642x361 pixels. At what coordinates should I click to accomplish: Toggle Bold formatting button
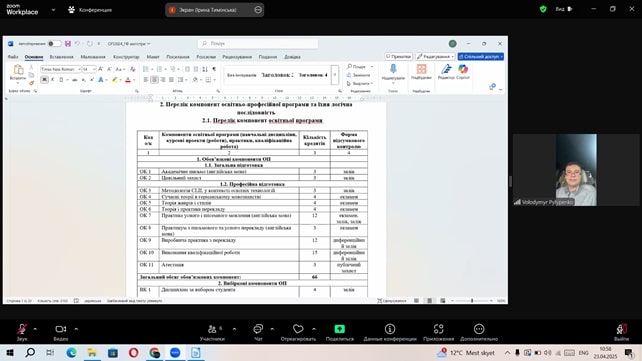pyautogui.click(x=44, y=80)
